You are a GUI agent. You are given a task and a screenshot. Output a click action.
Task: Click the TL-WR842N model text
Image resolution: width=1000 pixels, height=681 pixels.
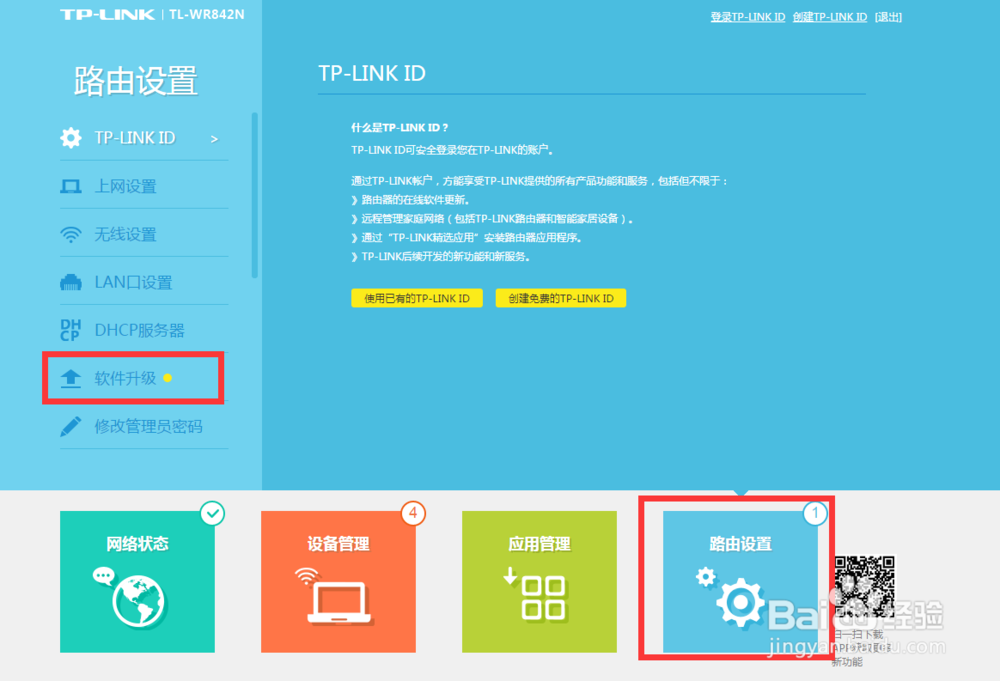point(207,15)
